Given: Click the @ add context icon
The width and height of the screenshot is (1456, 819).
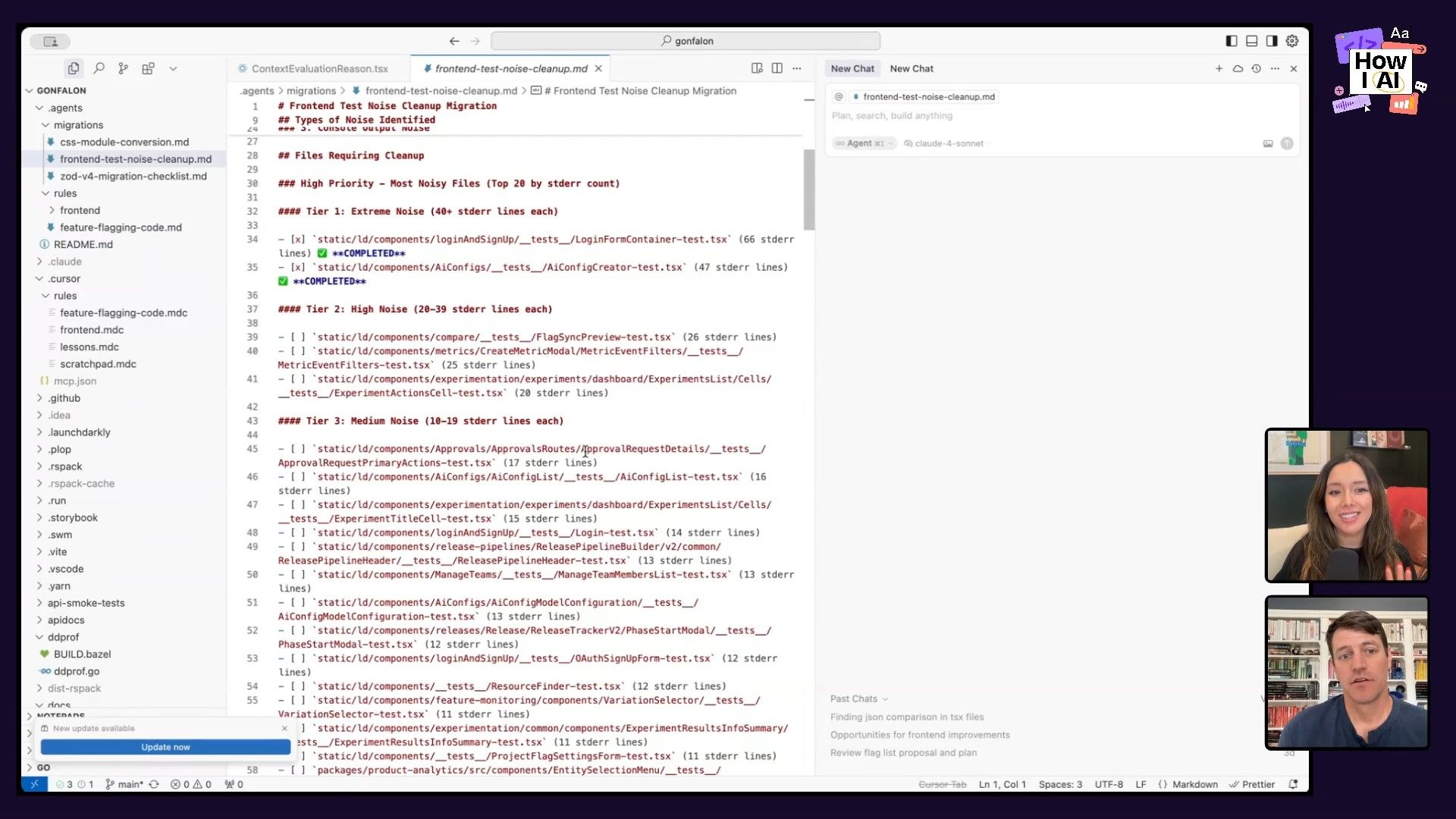Looking at the screenshot, I should (x=839, y=96).
